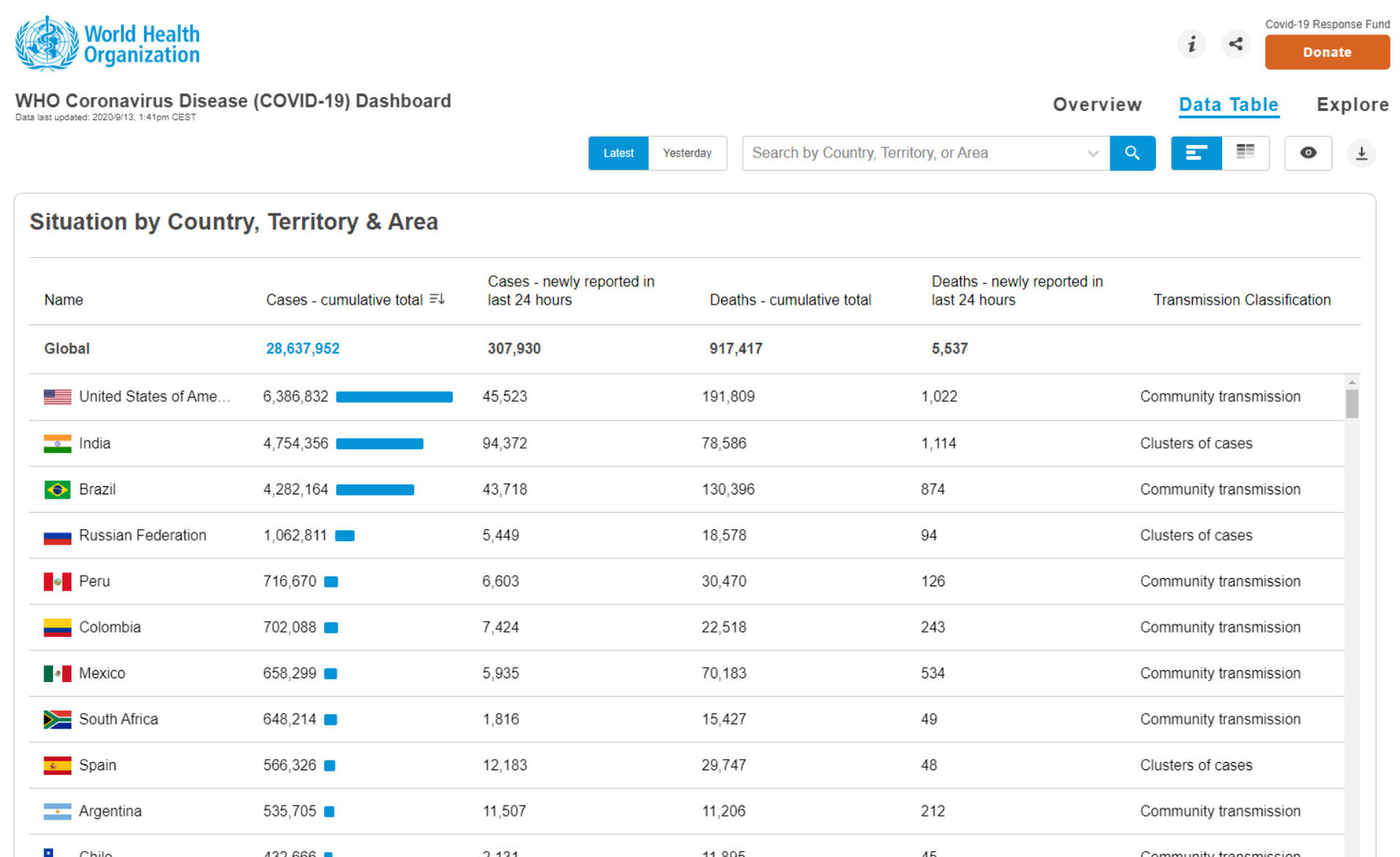Click Global deaths 917,417 value
The image size is (1400, 857).
click(x=736, y=349)
